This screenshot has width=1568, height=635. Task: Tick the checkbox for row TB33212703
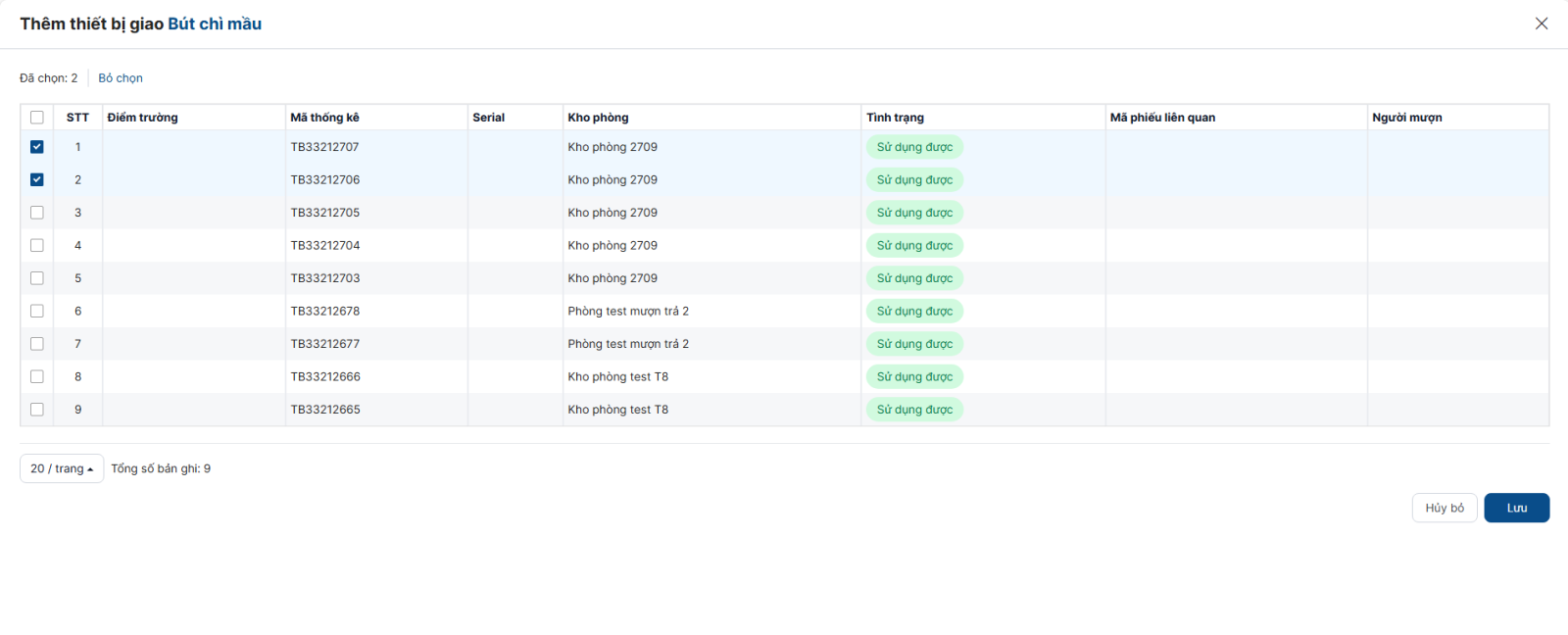pyautogui.click(x=37, y=278)
